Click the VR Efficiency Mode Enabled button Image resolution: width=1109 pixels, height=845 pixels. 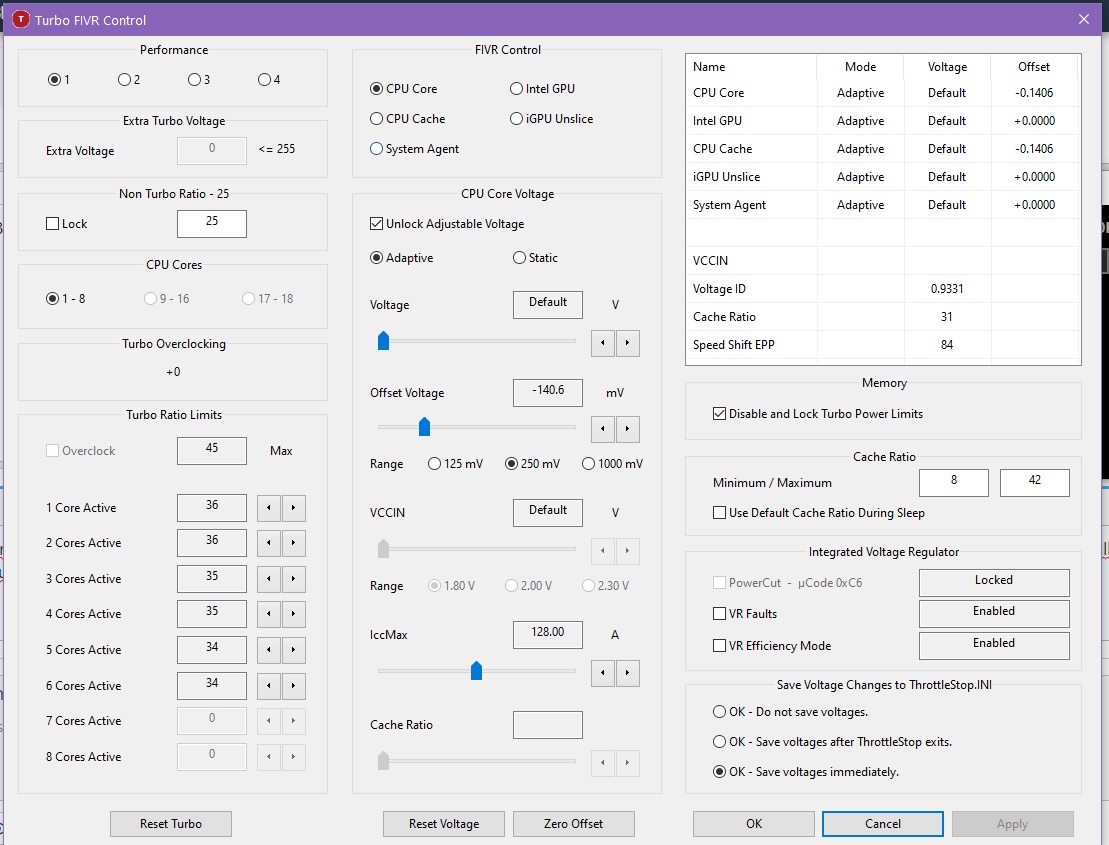point(994,646)
